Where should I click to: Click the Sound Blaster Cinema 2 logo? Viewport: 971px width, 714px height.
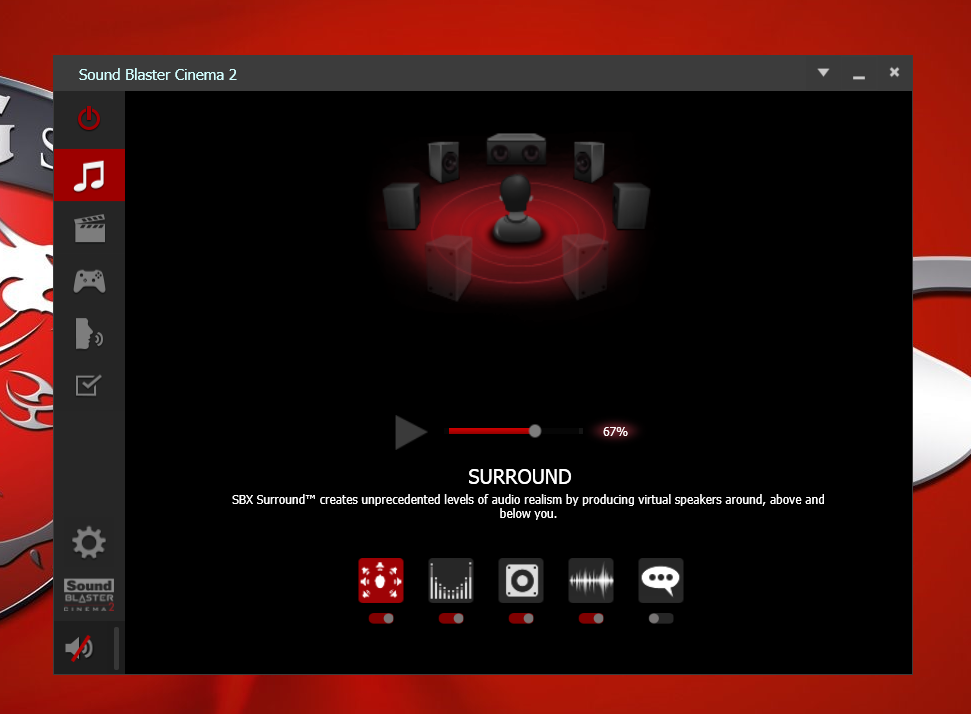(x=89, y=594)
